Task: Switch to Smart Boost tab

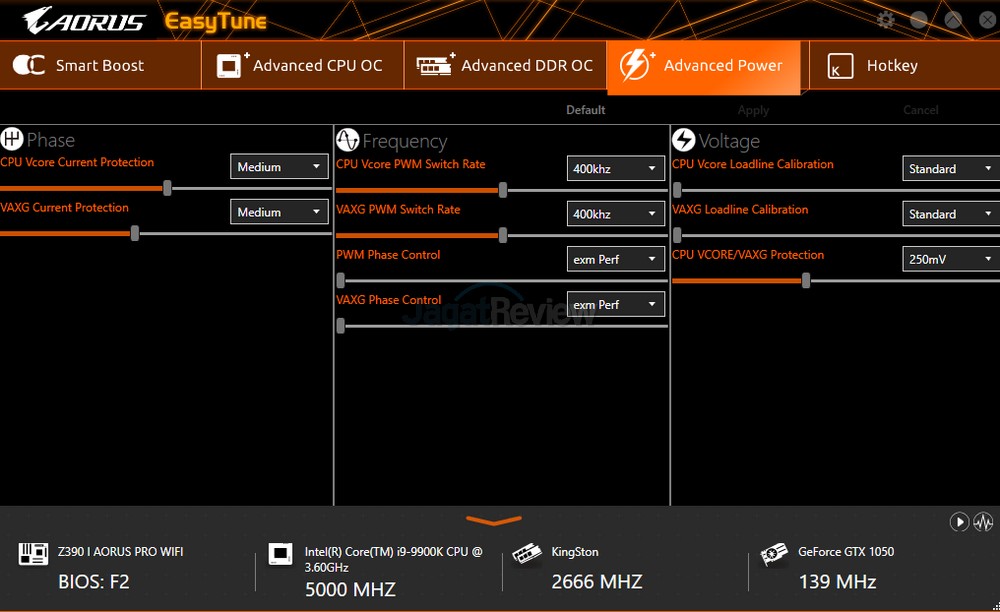Action: click(x=100, y=66)
